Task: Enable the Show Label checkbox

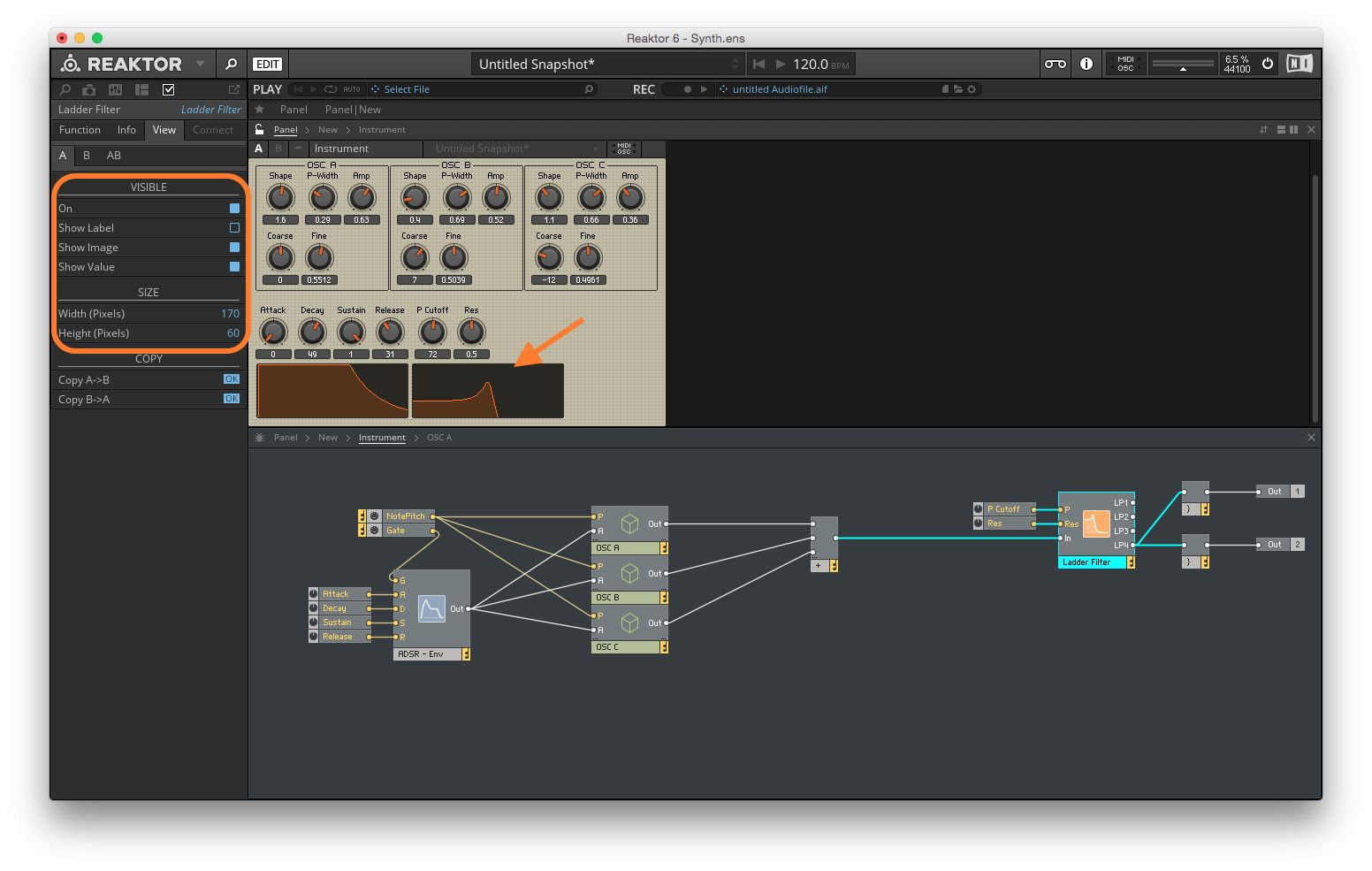Action: [x=234, y=228]
